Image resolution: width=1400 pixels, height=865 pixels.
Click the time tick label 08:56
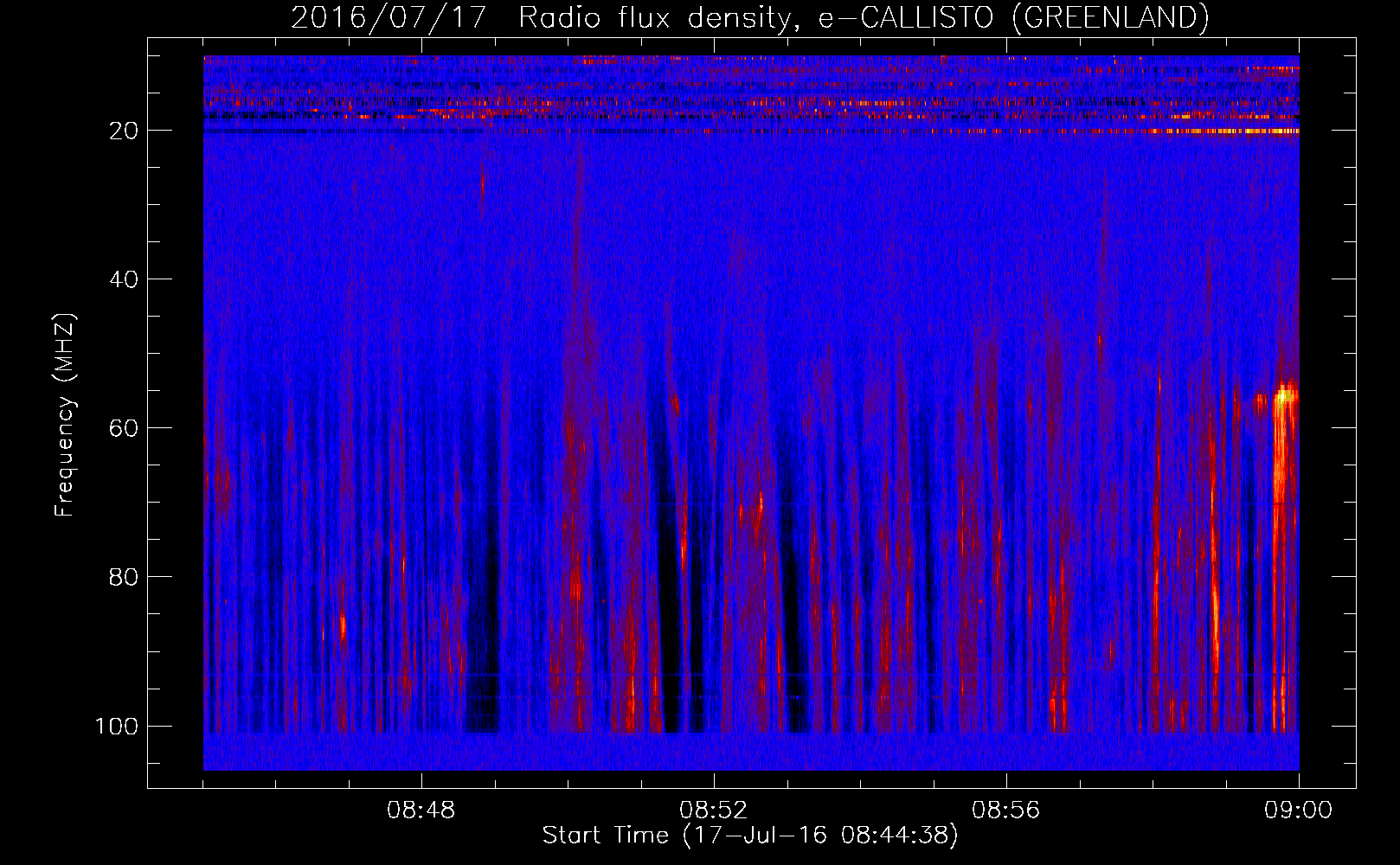[x=1006, y=811]
